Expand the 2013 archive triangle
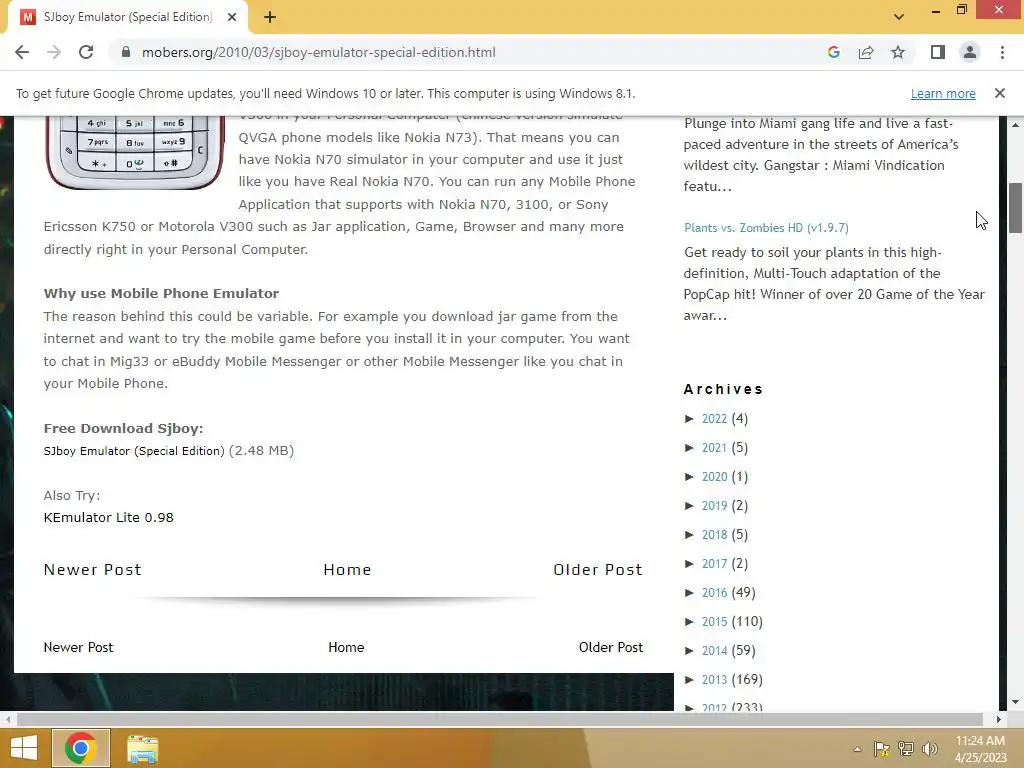 (x=689, y=679)
